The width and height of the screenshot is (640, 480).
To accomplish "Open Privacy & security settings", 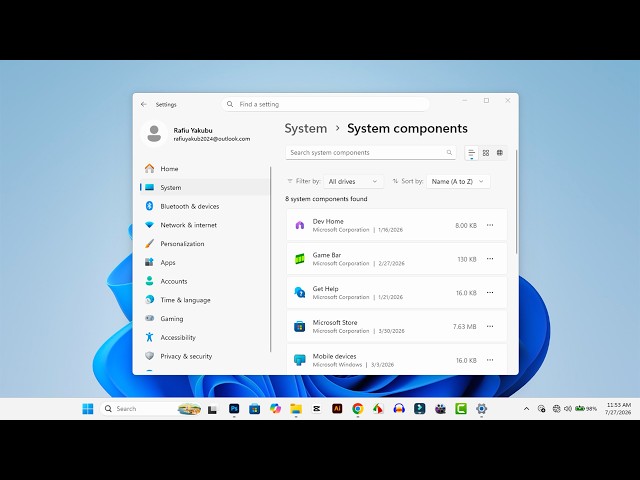I will click(204, 356).
